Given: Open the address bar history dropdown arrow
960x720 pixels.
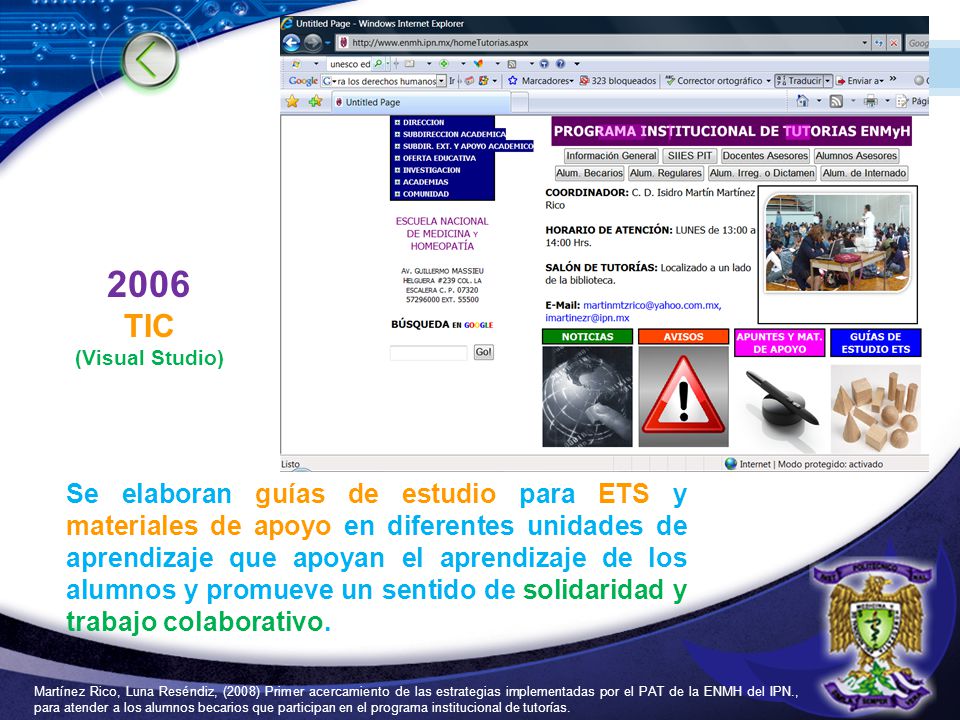Looking at the screenshot, I should click(864, 43).
